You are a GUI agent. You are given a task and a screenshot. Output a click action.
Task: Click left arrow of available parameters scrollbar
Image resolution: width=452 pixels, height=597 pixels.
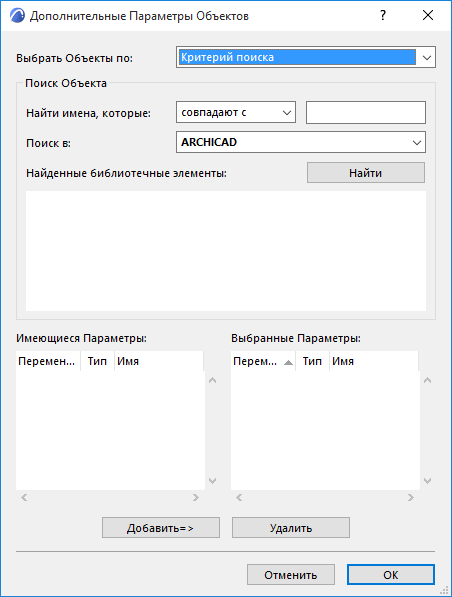[x=24, y=497]
